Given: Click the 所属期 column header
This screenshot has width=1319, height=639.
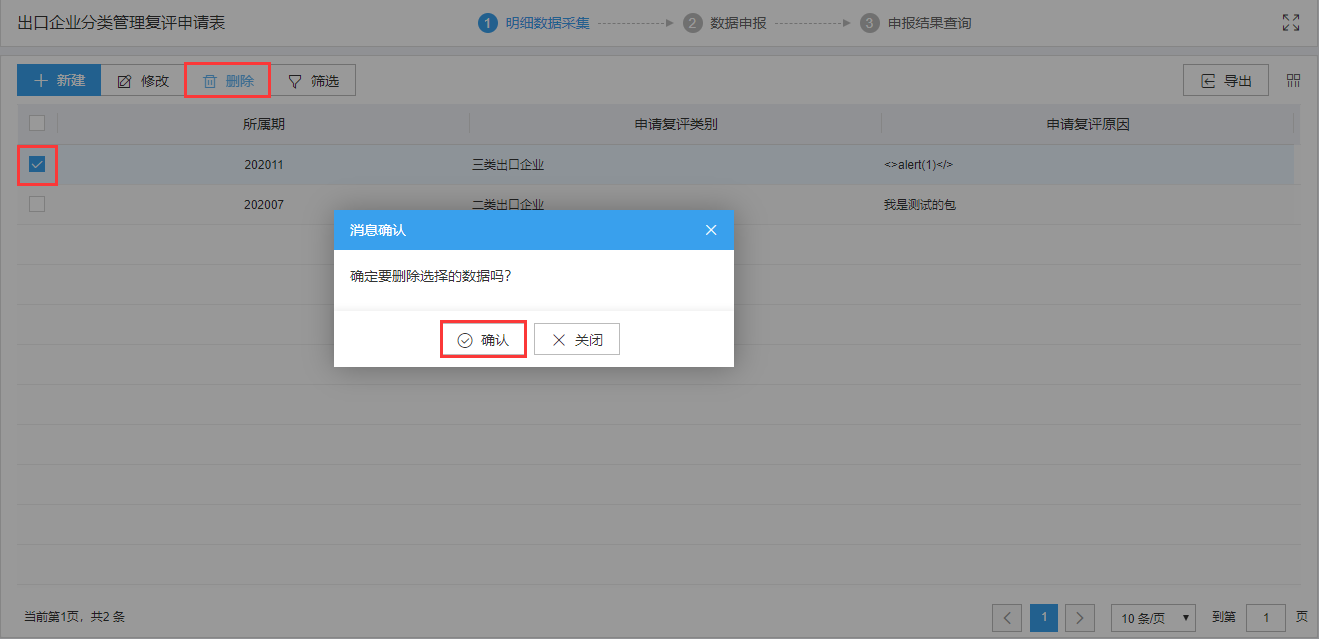Looking at the screenshot, I should (264, 124).
